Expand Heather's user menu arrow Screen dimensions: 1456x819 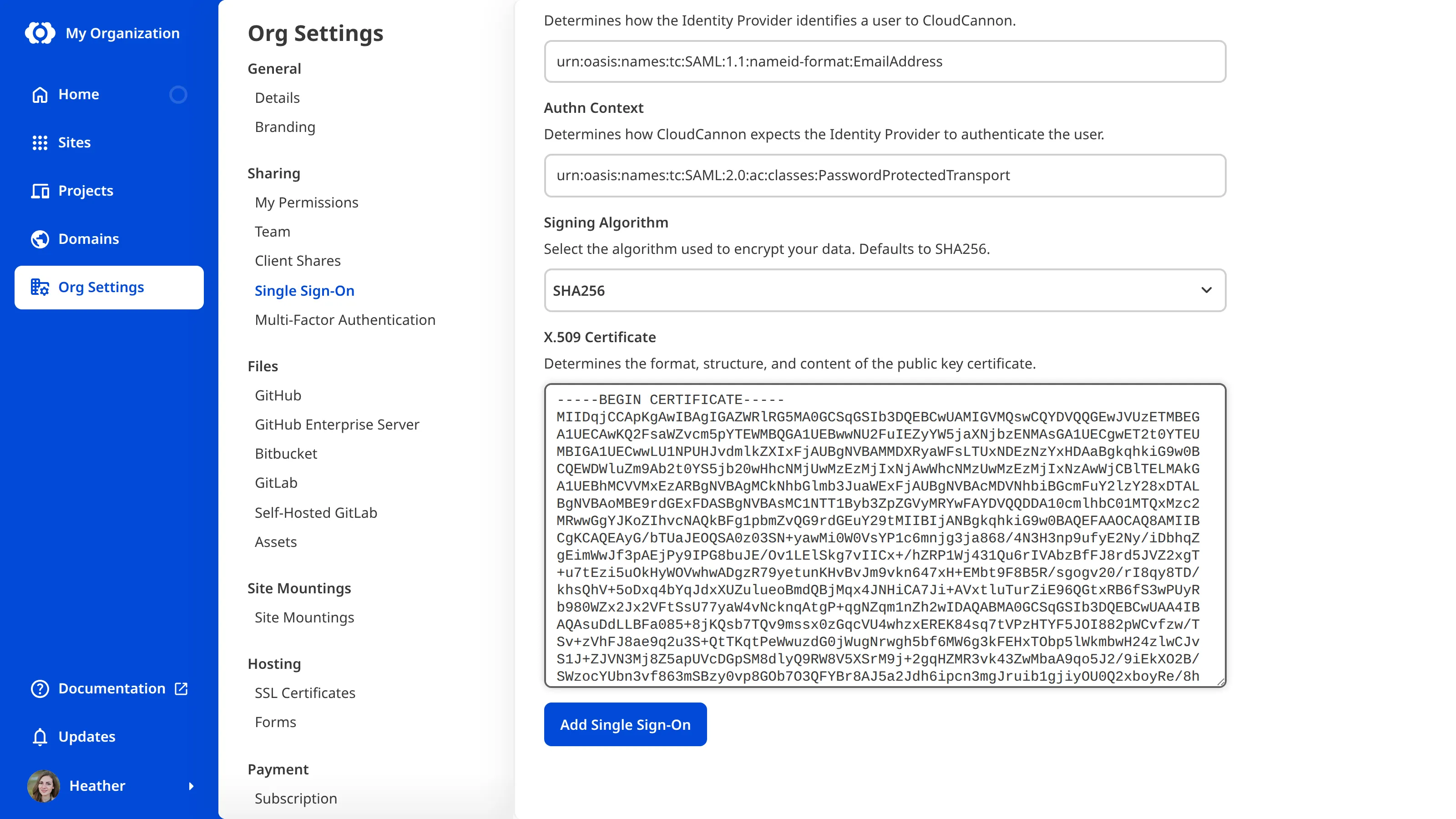pos(191,786)
